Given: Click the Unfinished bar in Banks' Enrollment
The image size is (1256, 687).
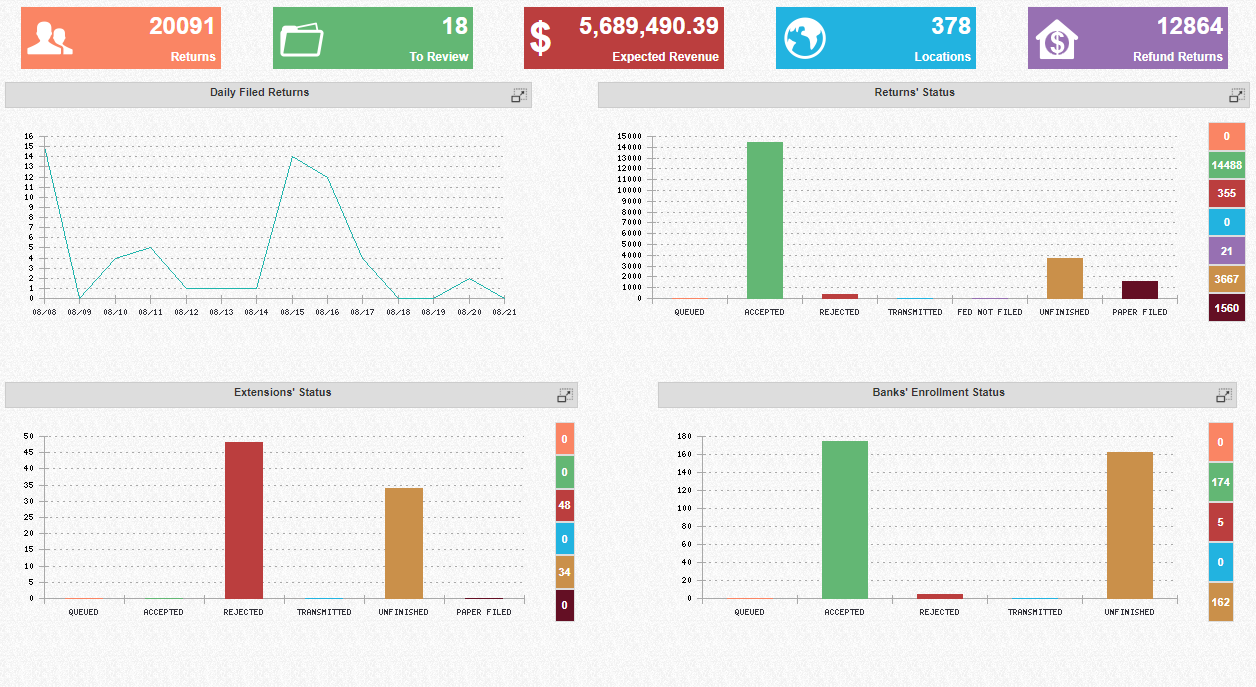Looking at the screenshot, I should [x=1130, y=525].
